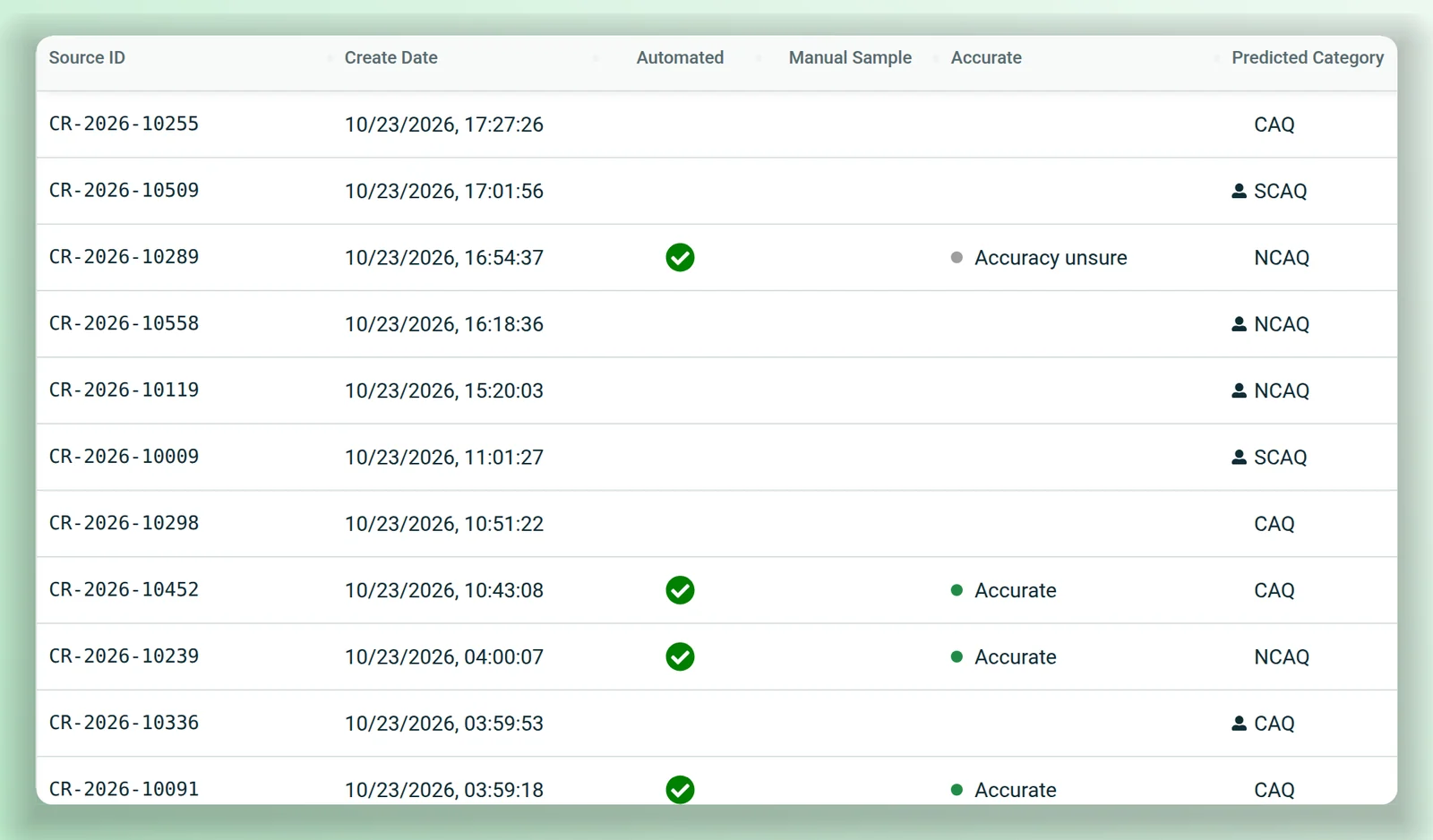Select source ID CR-2026-10255
Image resolution: width=1433 pixels, height=840 pixels.
click(124, 124)
